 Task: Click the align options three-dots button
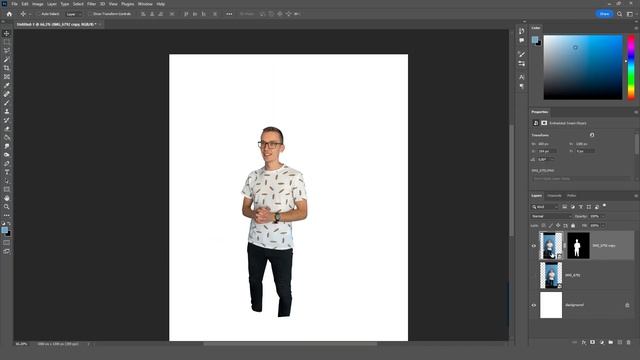tap(229, 14)
